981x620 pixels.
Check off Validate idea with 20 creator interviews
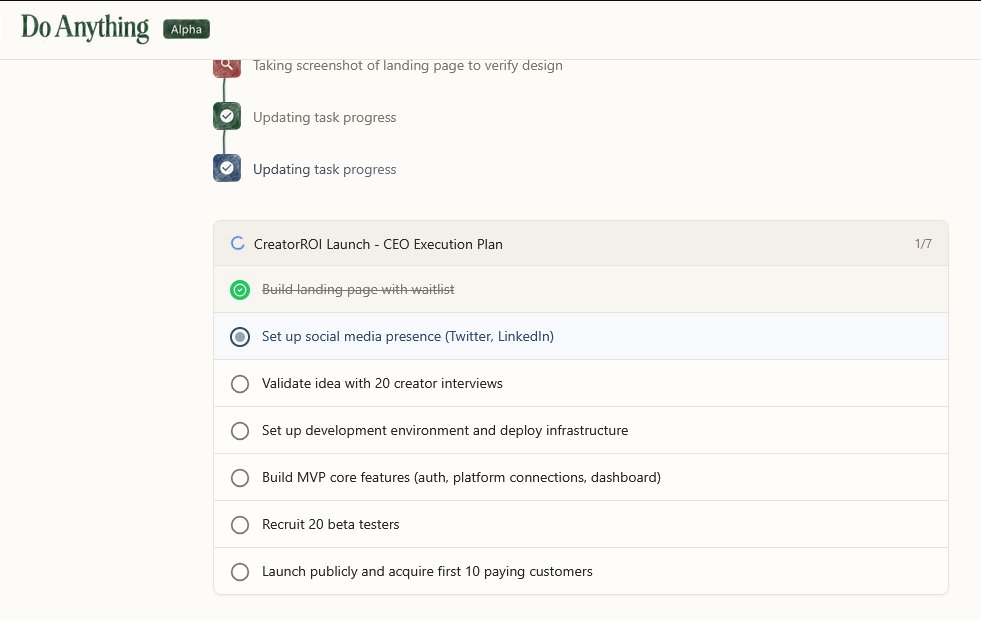pos(240,384)
